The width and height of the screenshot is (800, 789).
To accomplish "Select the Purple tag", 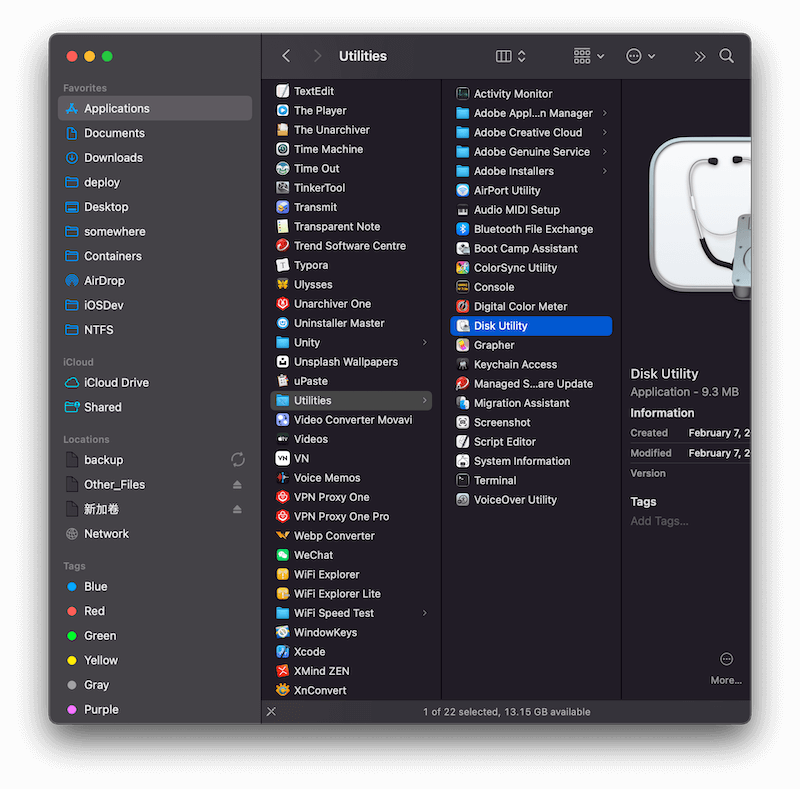I will coord(155,710).
